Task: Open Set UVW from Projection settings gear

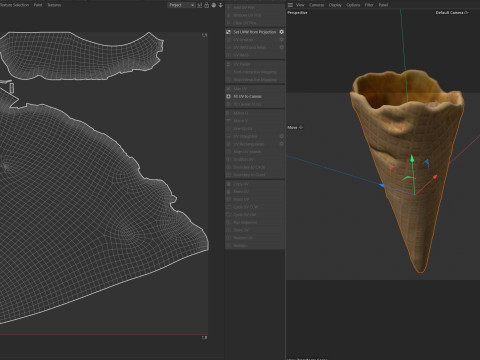Action: 282,32
